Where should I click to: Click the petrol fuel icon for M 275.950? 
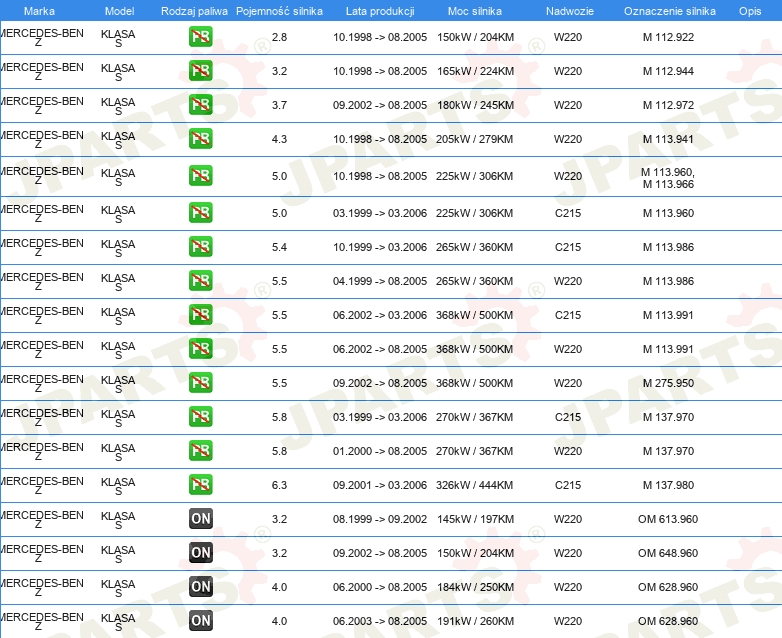coord(200,383)
